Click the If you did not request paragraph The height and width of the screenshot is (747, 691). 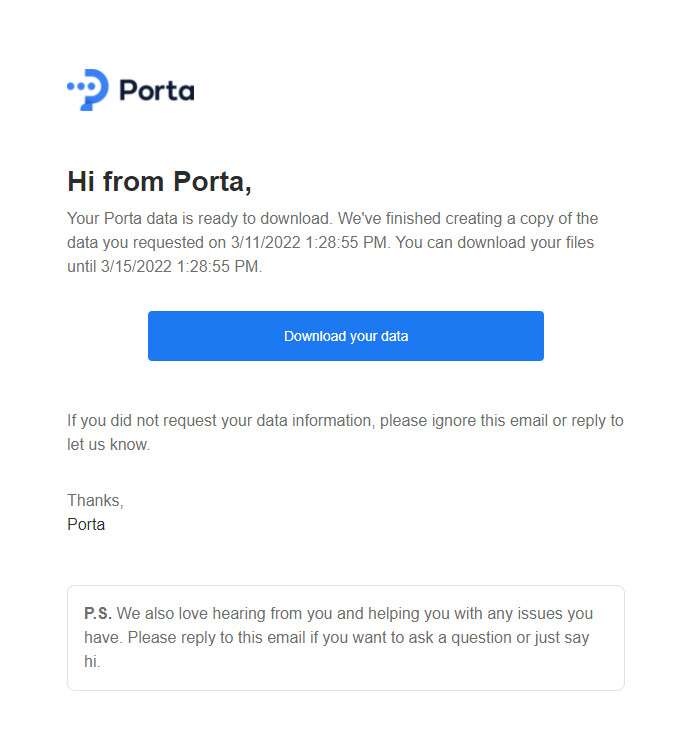[345, 433]
